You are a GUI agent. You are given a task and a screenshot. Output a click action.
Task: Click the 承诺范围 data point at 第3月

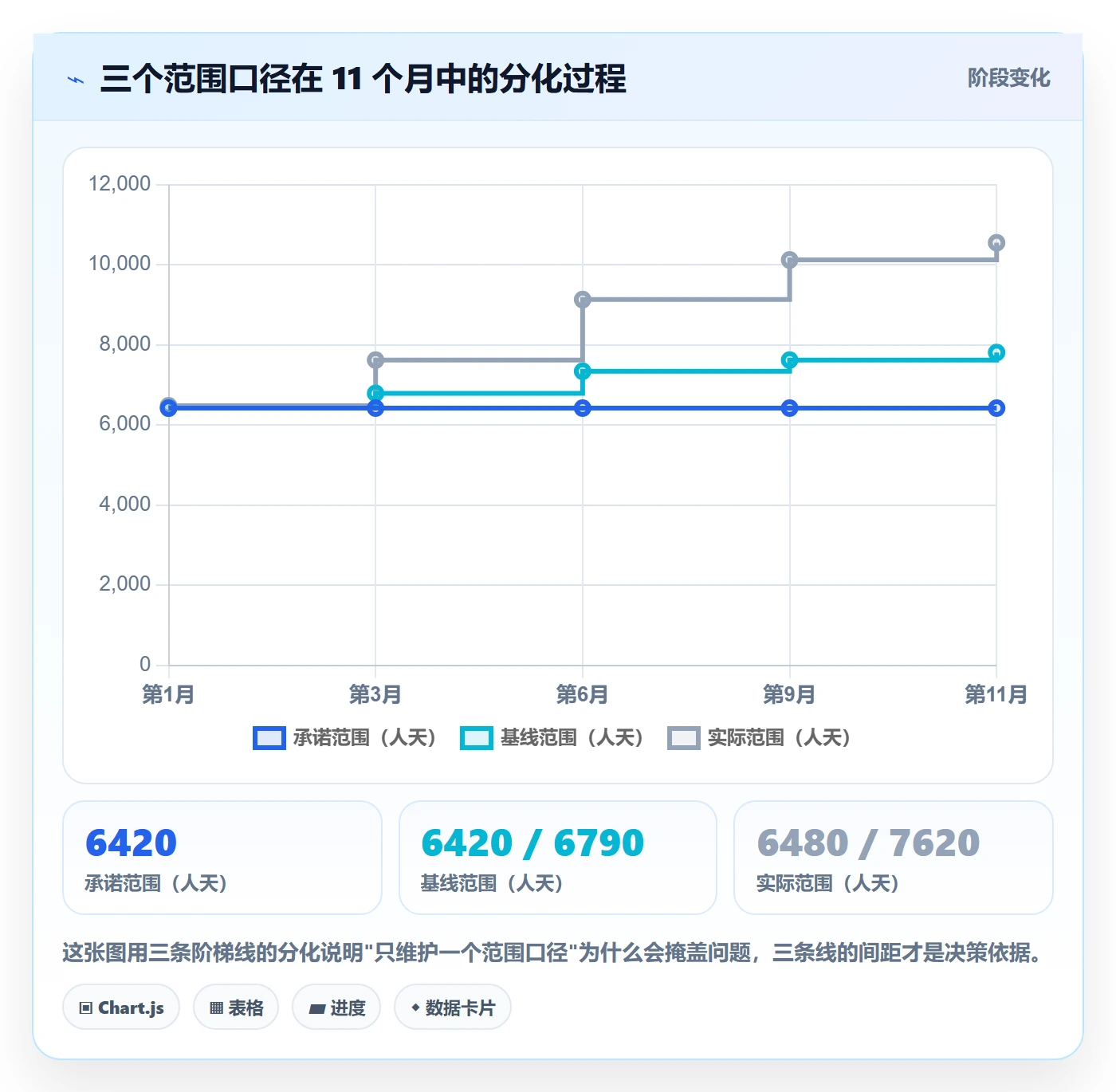(x=375, y=408)
